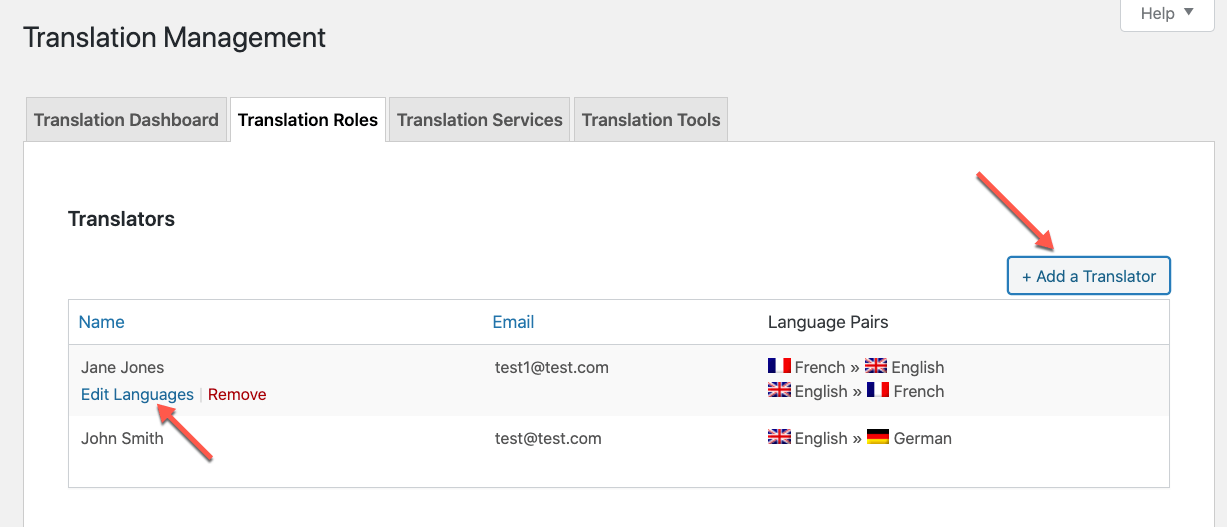Sort translators by the Name column

pos(101,322)
